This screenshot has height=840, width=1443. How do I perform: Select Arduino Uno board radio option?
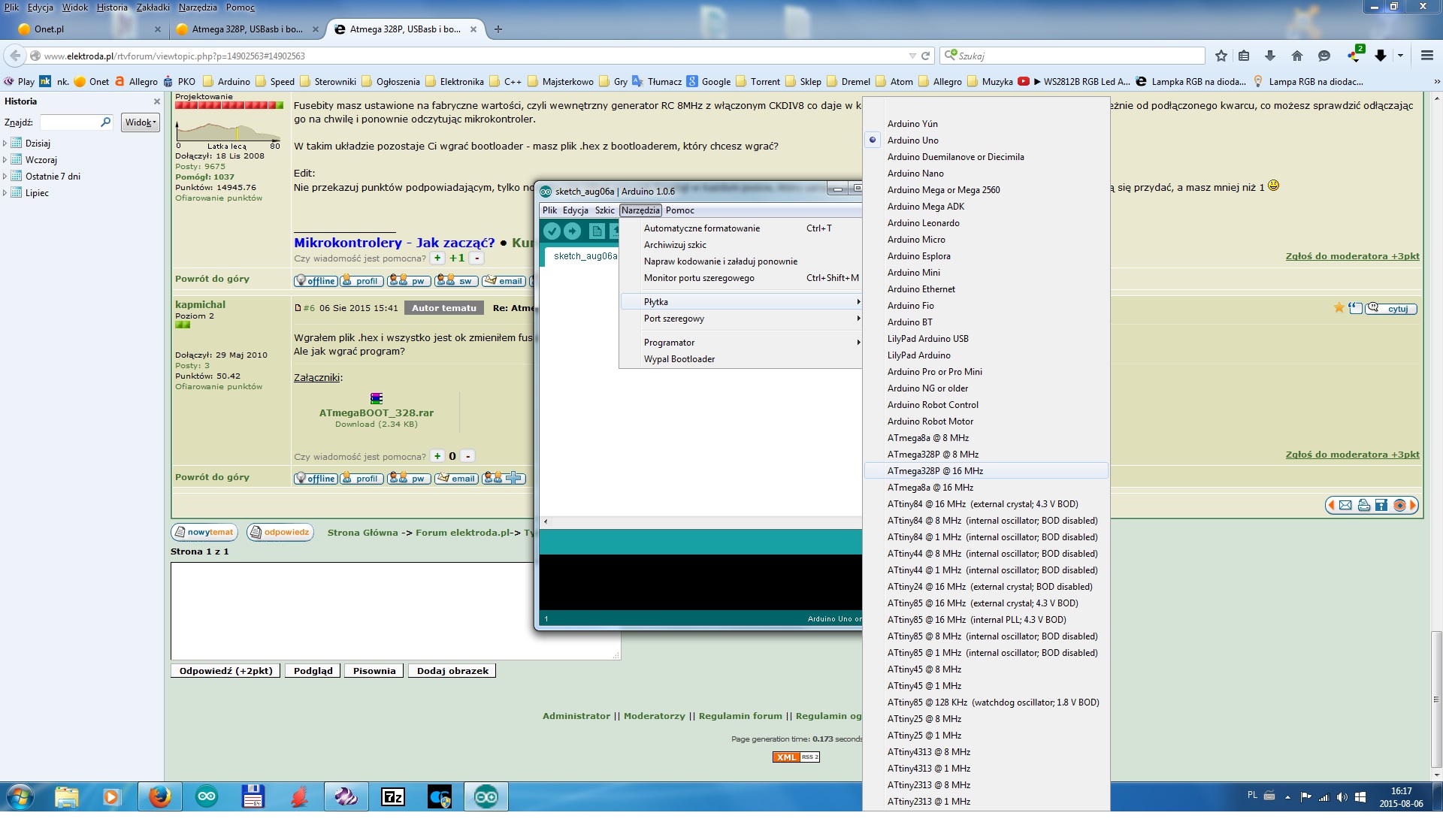912,141
